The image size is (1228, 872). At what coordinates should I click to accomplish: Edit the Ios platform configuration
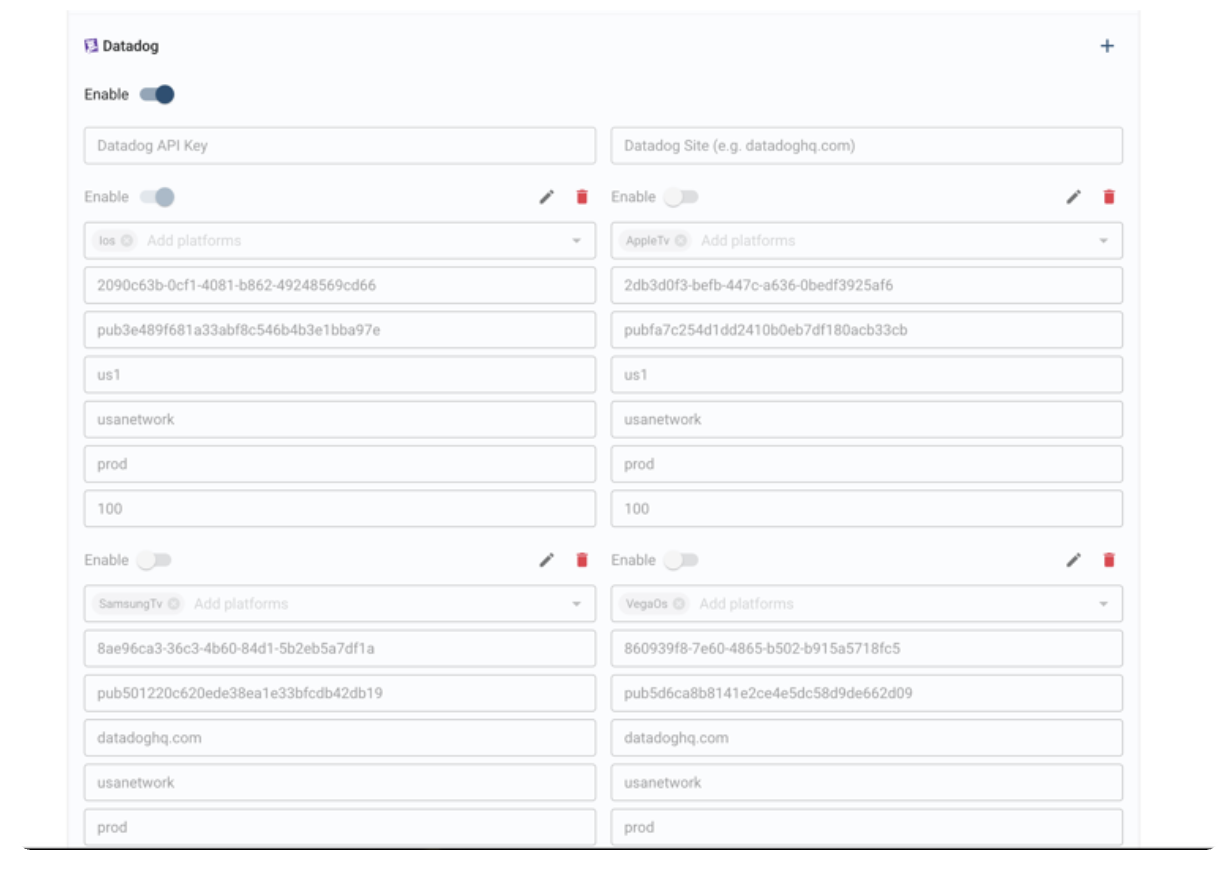coord(546,197)
